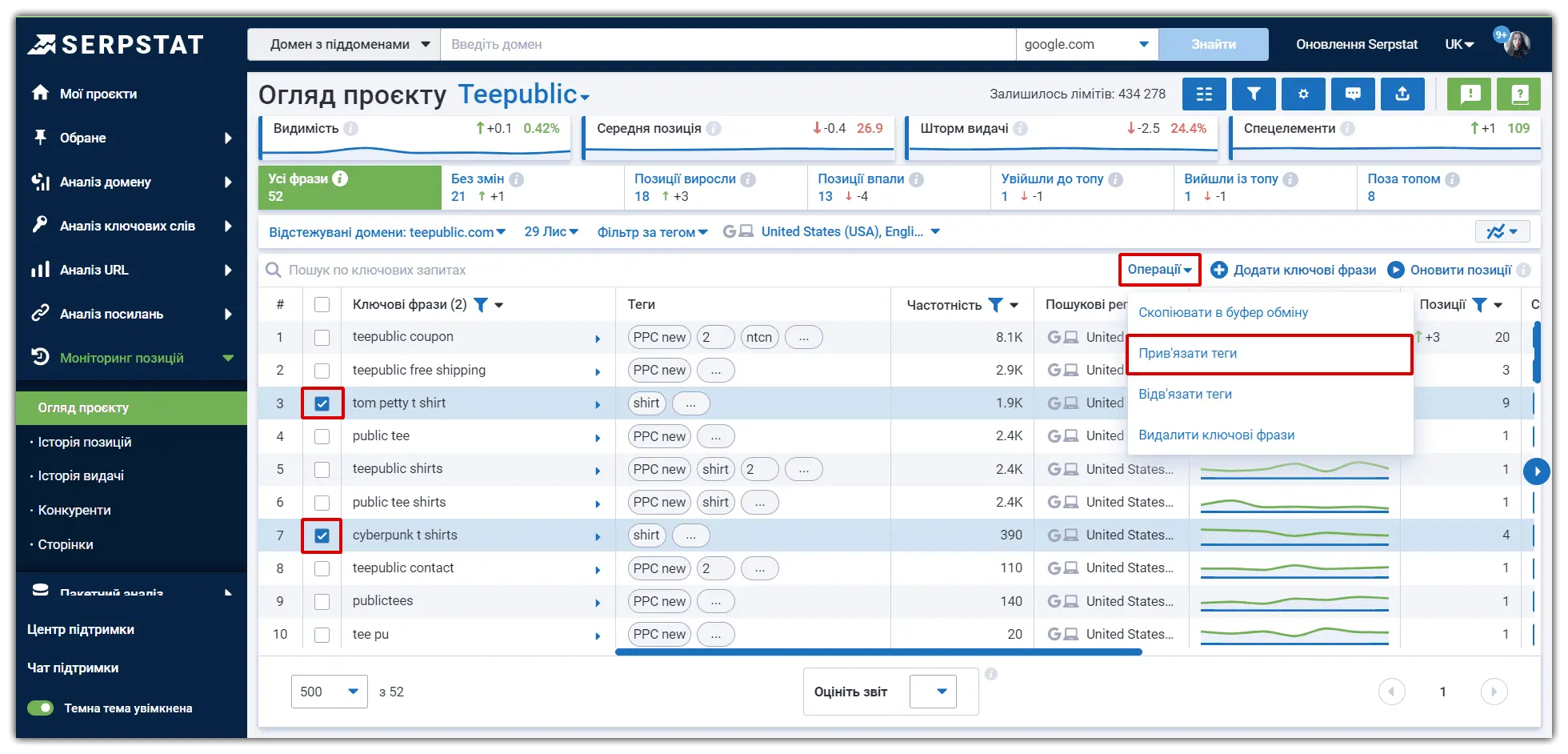Select Відв'язати теги menu item
The width and height of the screenshot is (1568, 754).
coord(1270,394)
